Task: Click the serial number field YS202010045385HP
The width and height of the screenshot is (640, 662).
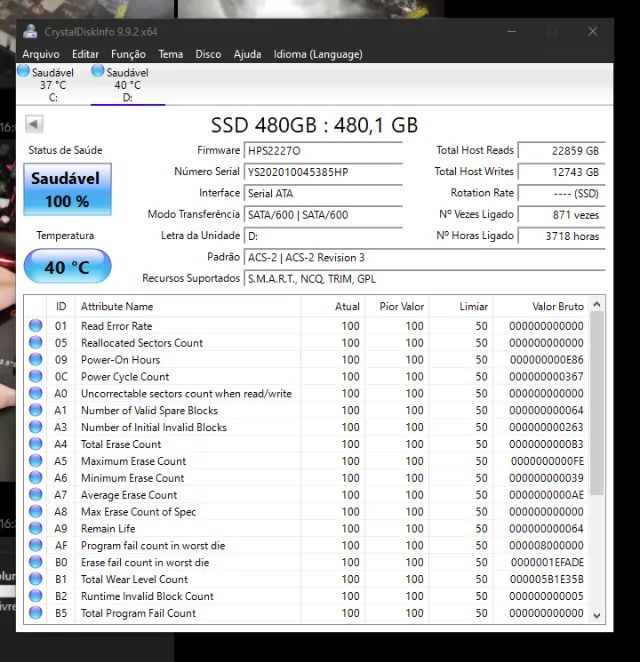Action: pos(323,172)
